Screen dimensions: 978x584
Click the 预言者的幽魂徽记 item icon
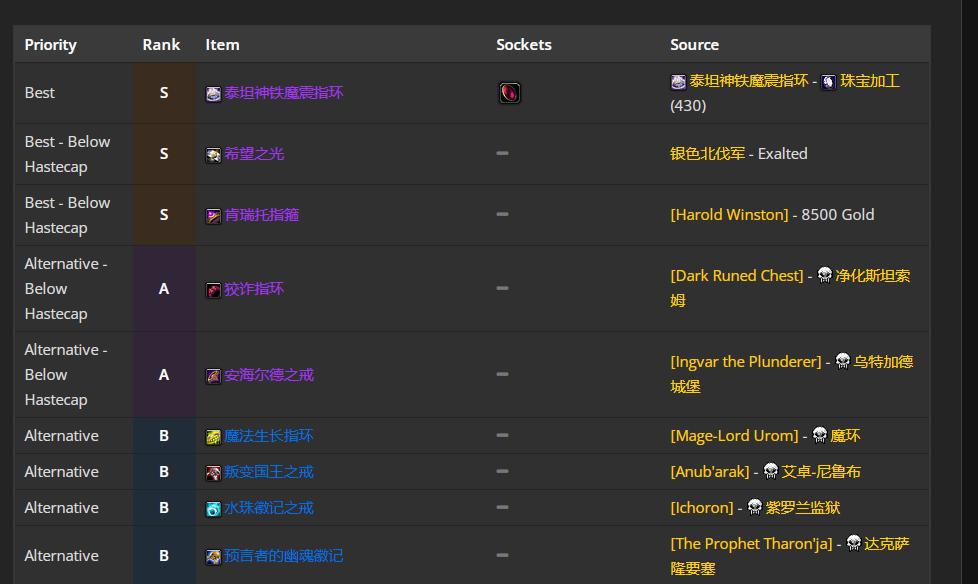pos(213,556)
